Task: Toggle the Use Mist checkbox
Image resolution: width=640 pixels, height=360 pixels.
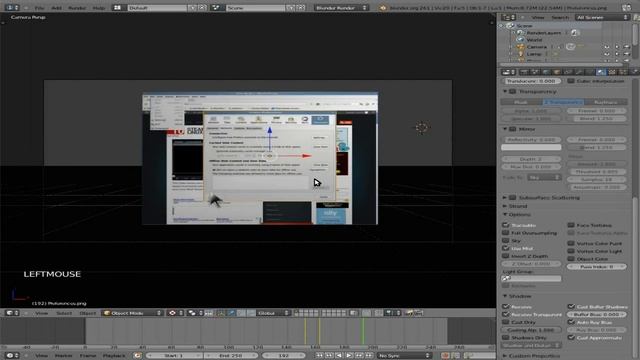Action: point(506,248)
